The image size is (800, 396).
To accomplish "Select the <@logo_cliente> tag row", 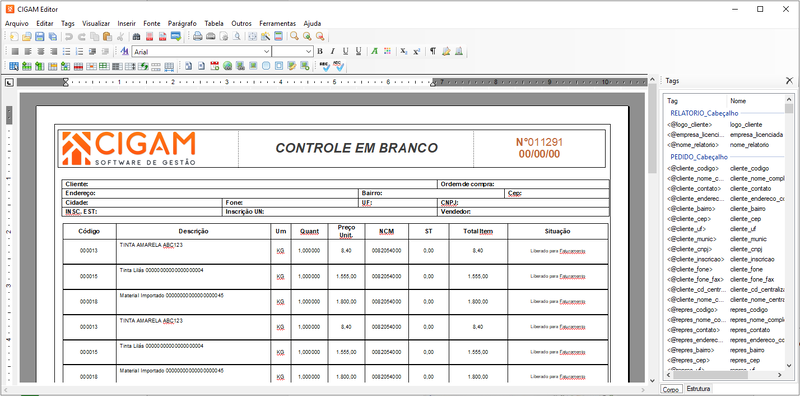I will 724,125.
